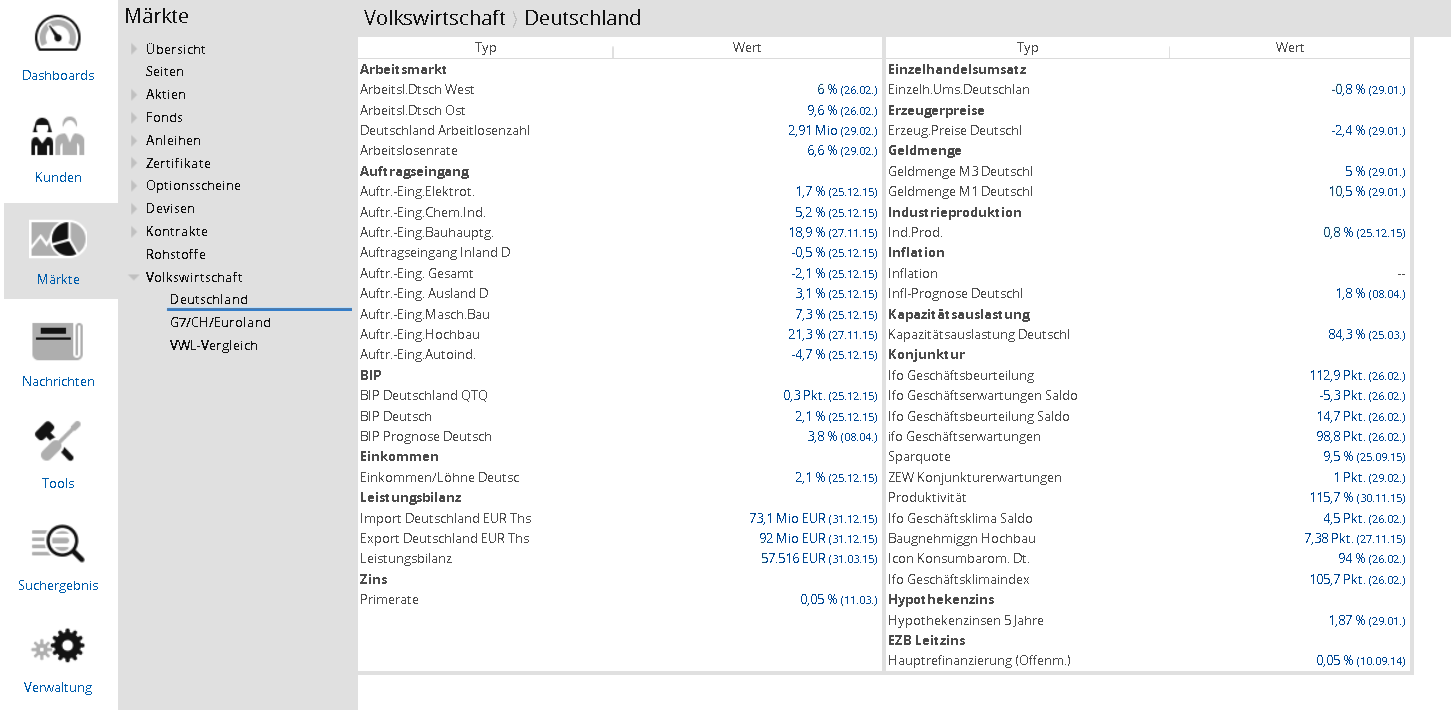Select Rohstoffe in the Märkte tree
Image resolution: width=1451 pixels, height=710 pixels.
(x=176, y=255)
